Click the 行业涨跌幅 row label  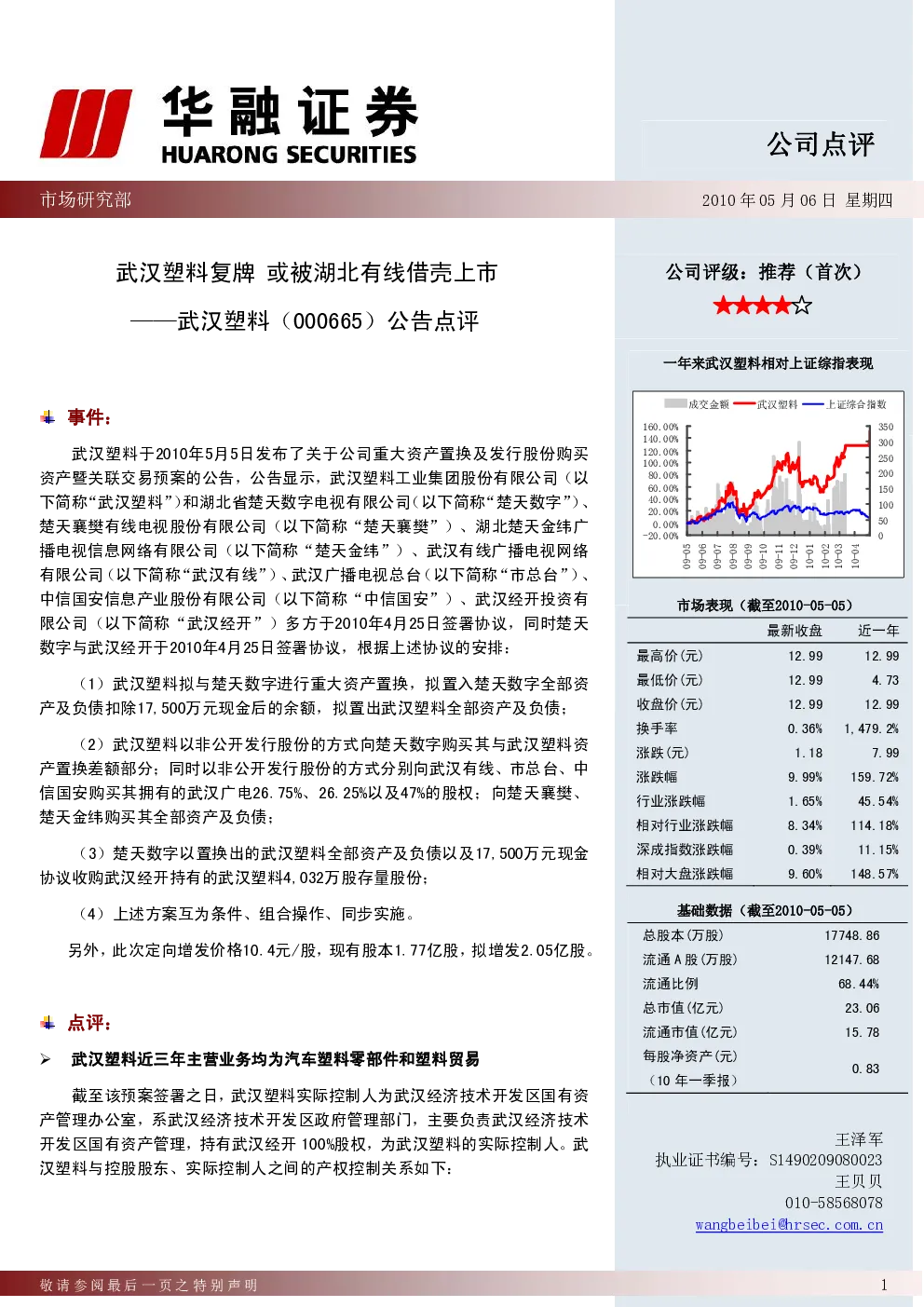671,801
